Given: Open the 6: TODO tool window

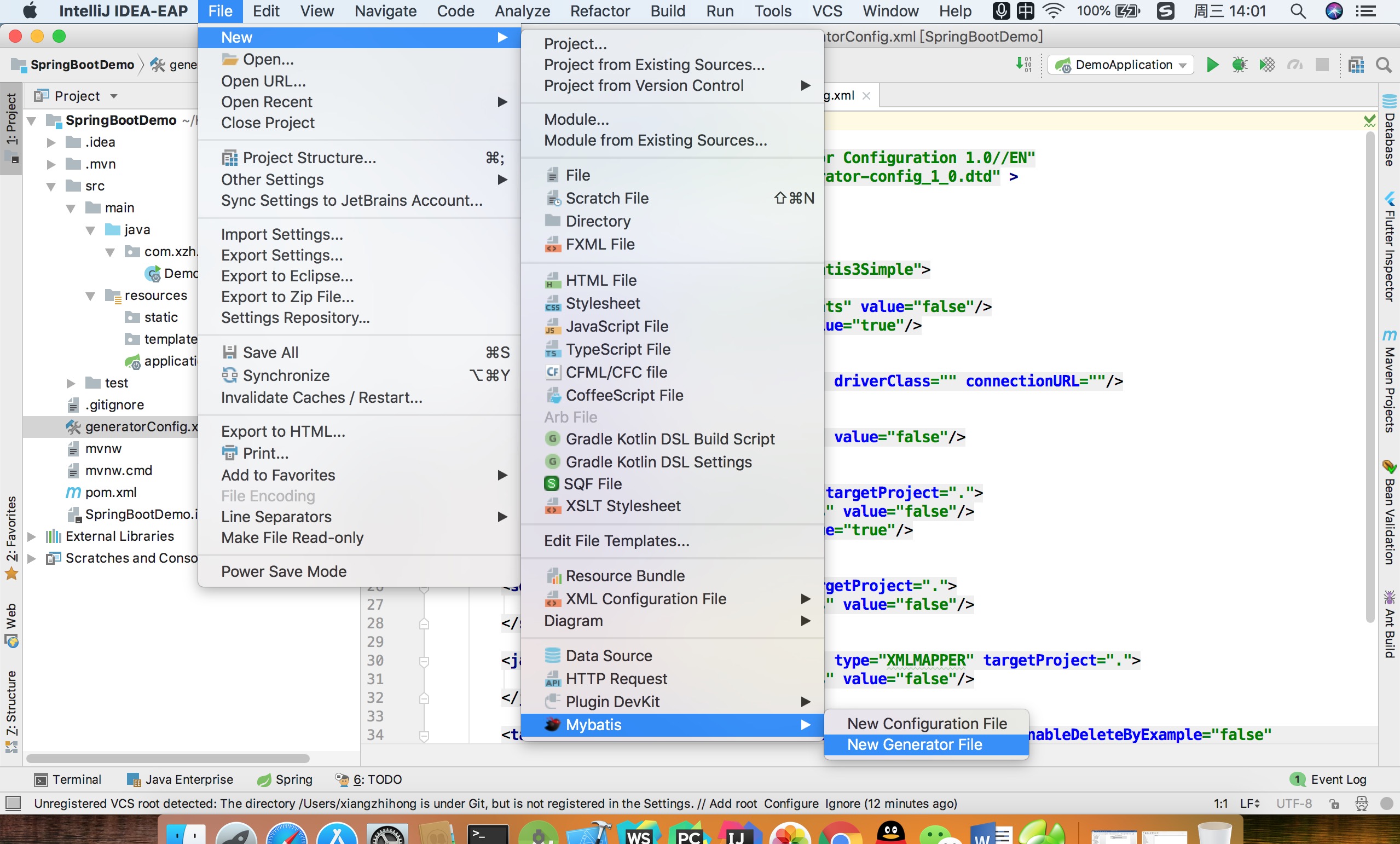Looking at the screenshot, I should pyautogui.click(x=368, y=779).
